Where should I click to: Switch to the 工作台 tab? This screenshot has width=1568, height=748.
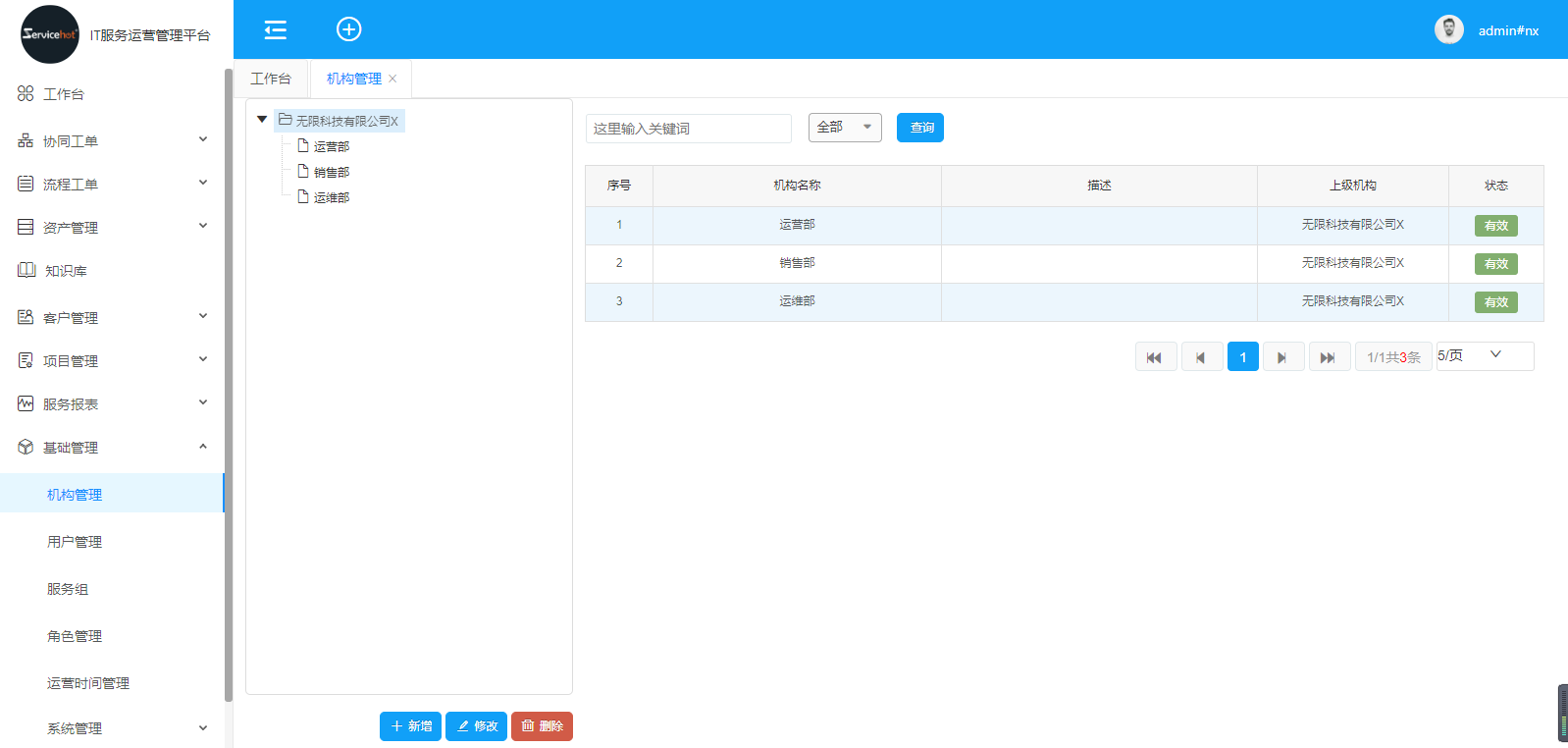click(271, 79)
